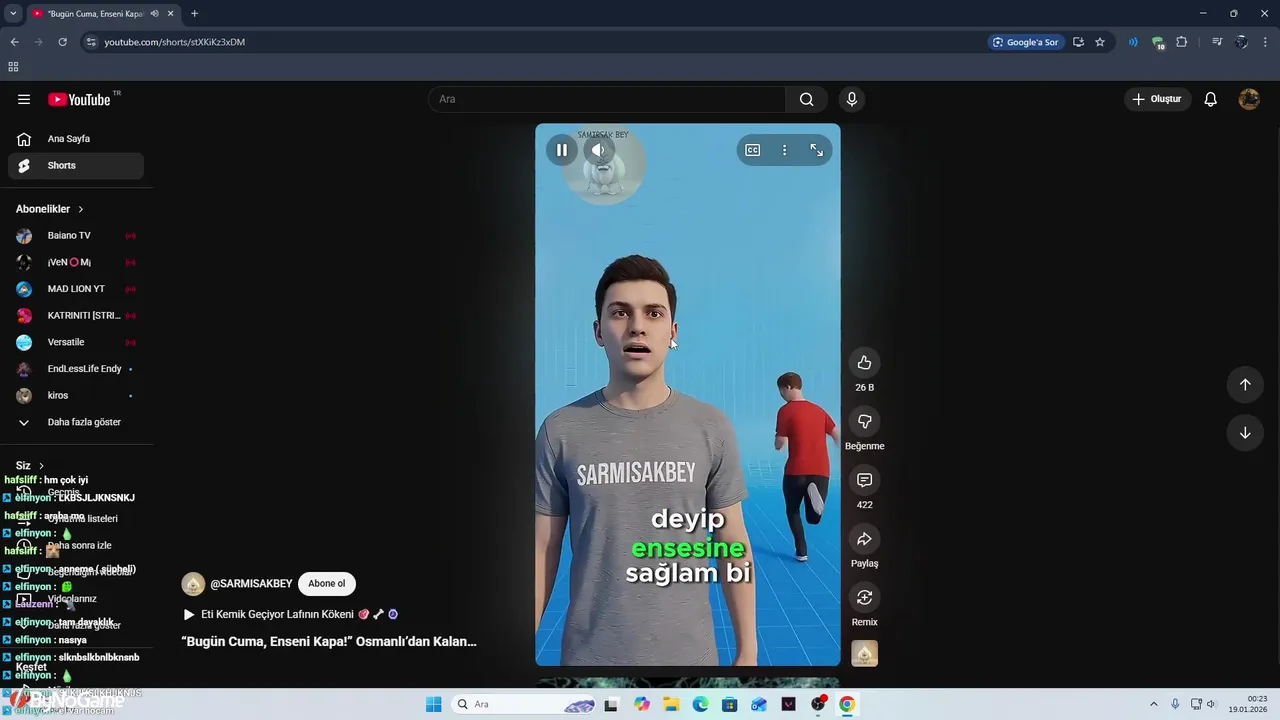1280x720 pixels.
Task: Go to next Short with down arrow
Action: tap(1245, 433)
